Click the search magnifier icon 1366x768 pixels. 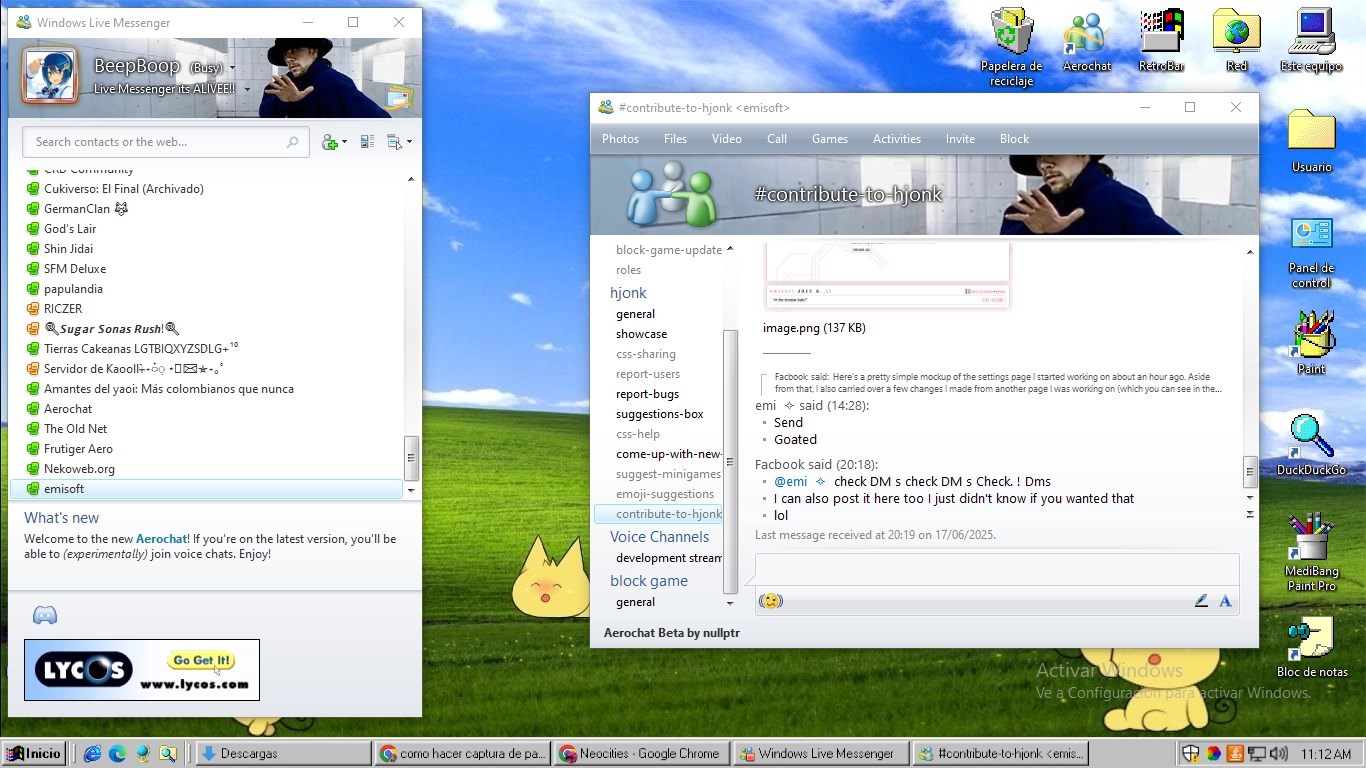click(292, 142)
